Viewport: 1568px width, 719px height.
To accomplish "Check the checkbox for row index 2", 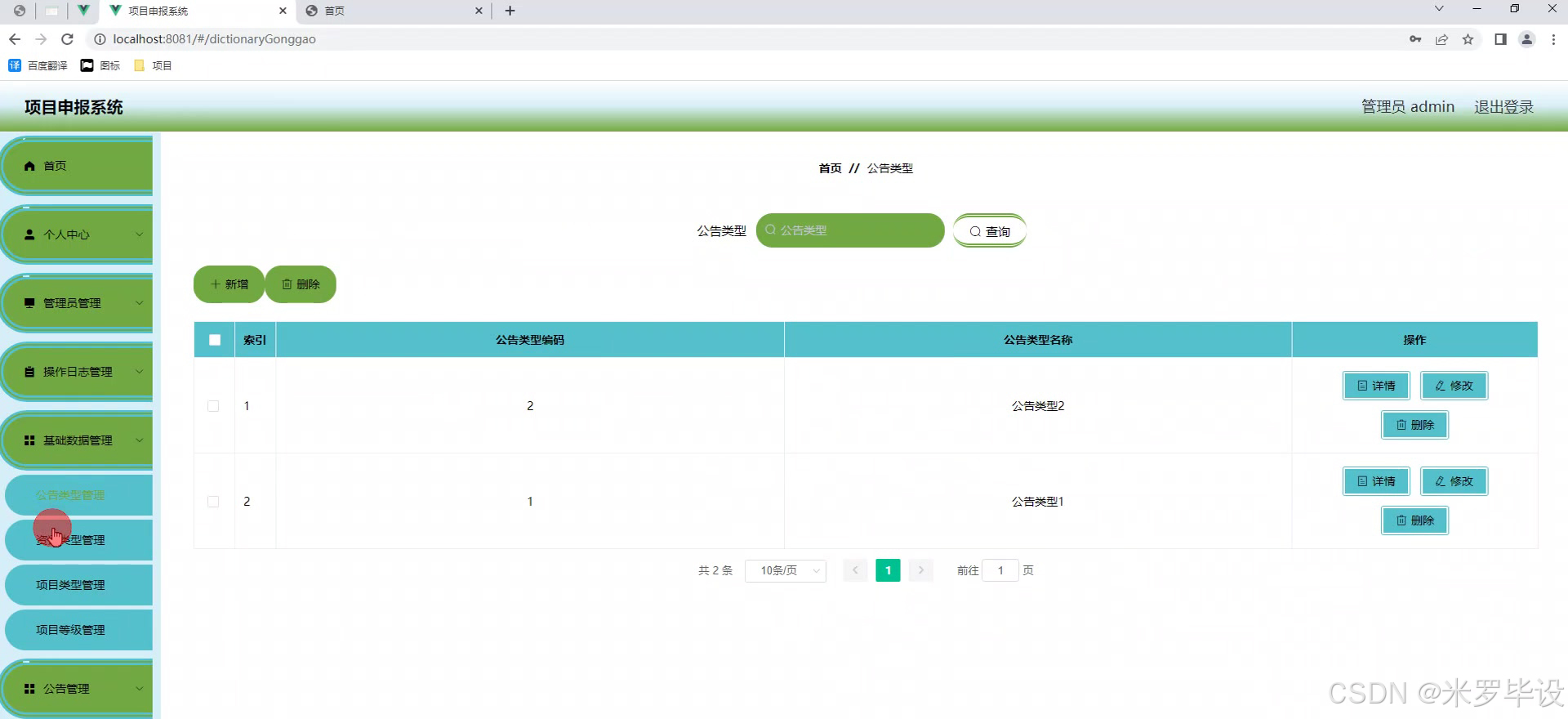I will point(213,502).
